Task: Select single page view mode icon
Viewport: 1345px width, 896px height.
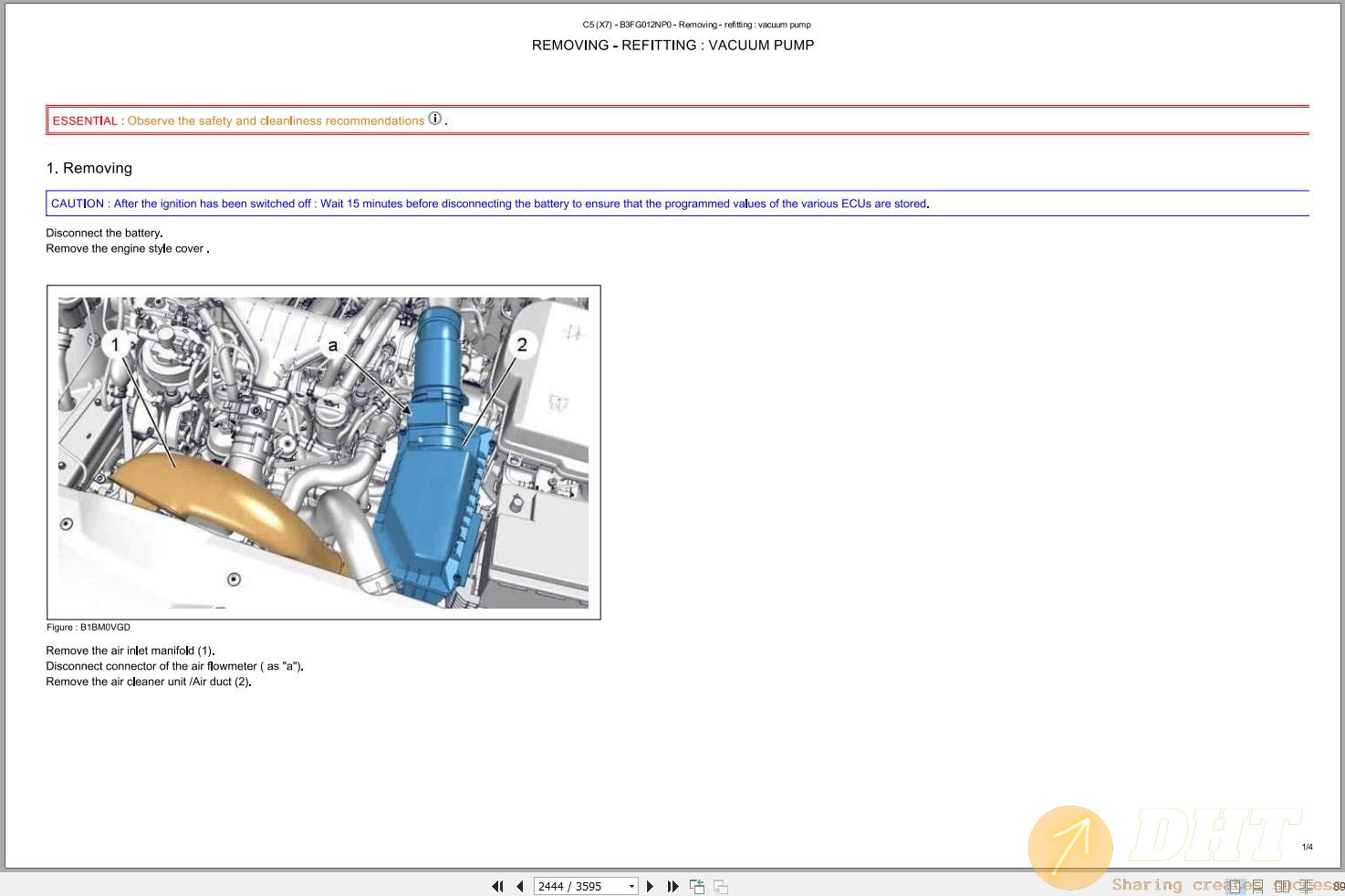Action: [1235, 886]
